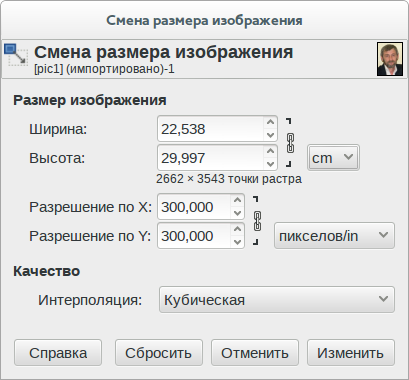Click the Разрешение по X label

tap(90, 207)
